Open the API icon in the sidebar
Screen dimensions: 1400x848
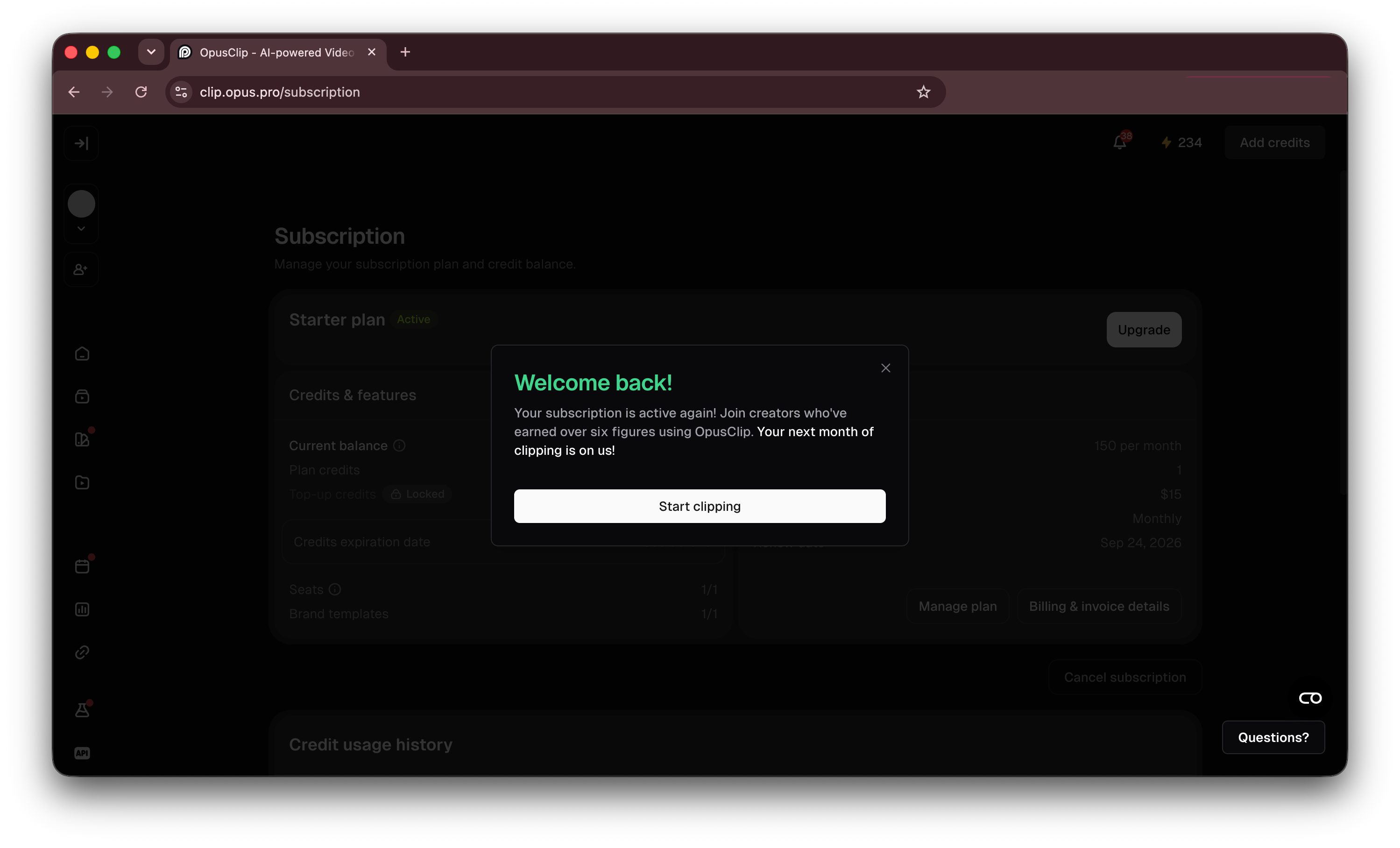[x=82, y=753]
